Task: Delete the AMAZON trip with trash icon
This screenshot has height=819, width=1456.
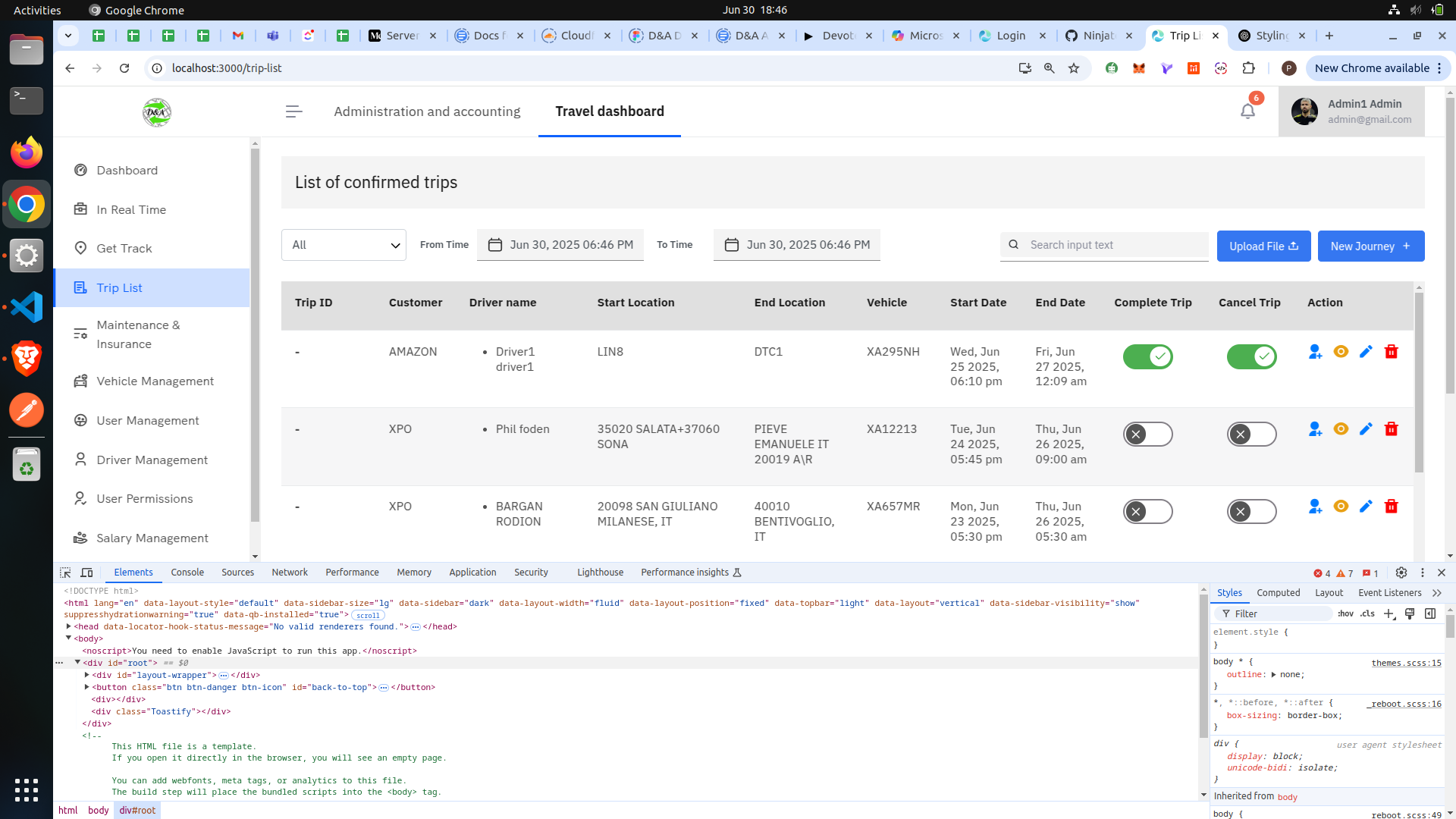Action: 1391,352
